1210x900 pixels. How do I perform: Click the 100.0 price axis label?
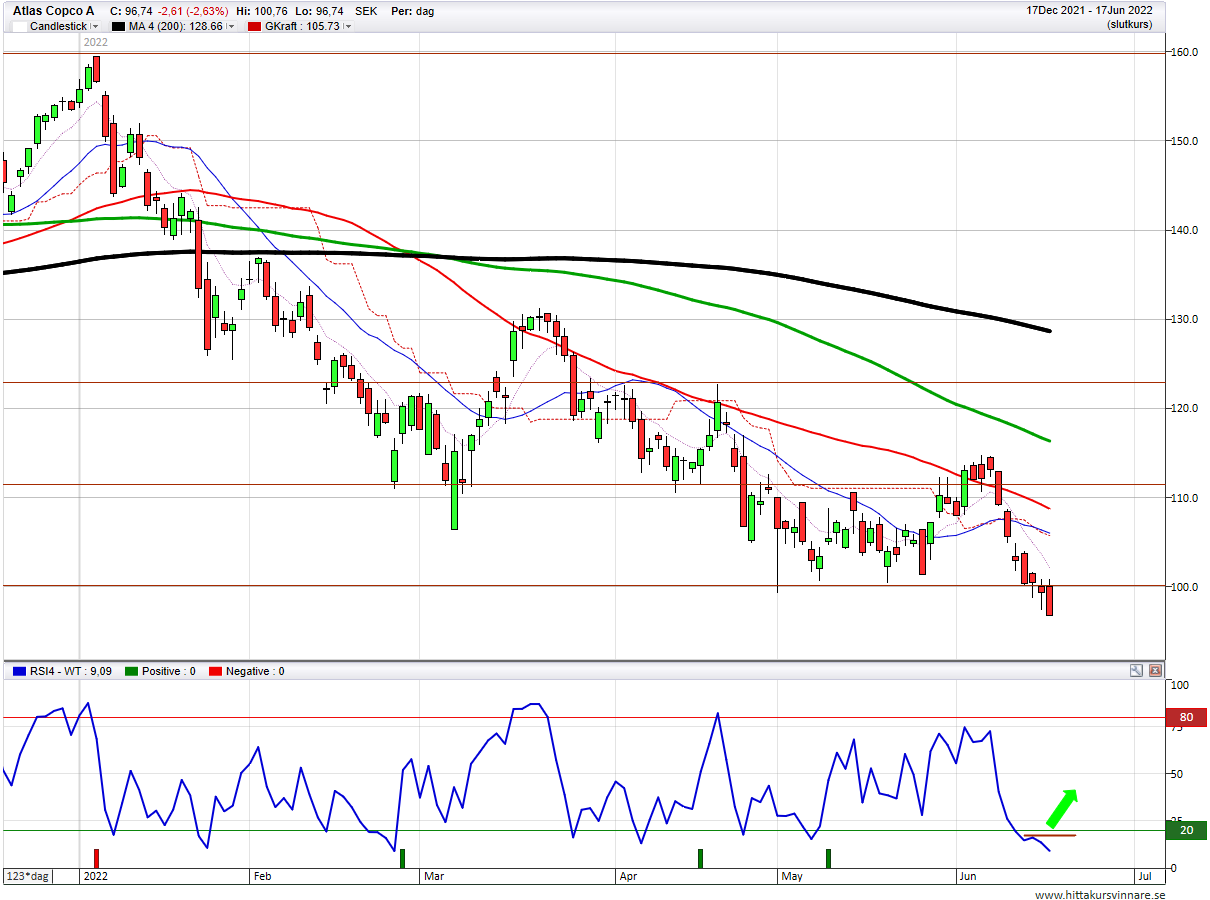point(1185,587)
